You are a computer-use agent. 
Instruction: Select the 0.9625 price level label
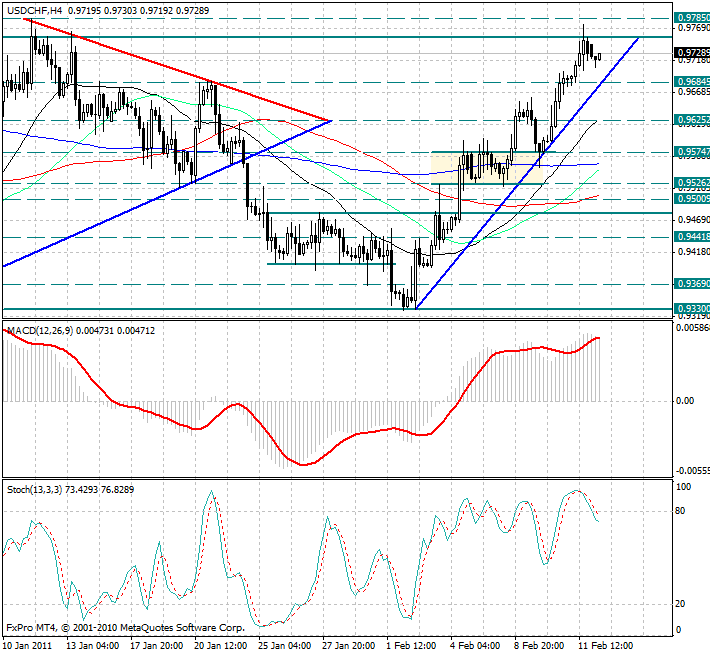[692, 120]
